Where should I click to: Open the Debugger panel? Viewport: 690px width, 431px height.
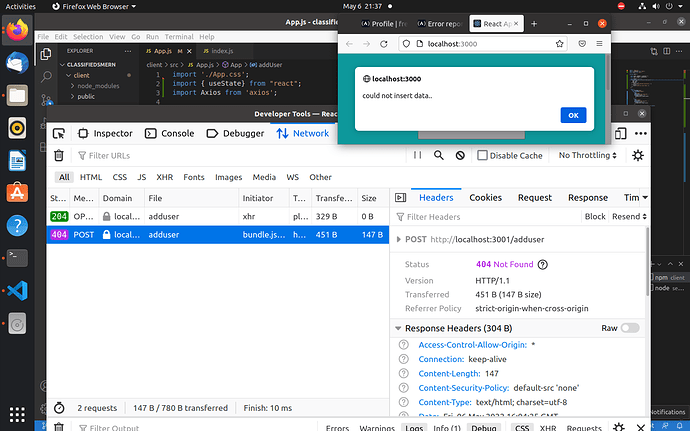tap(235, 133)
